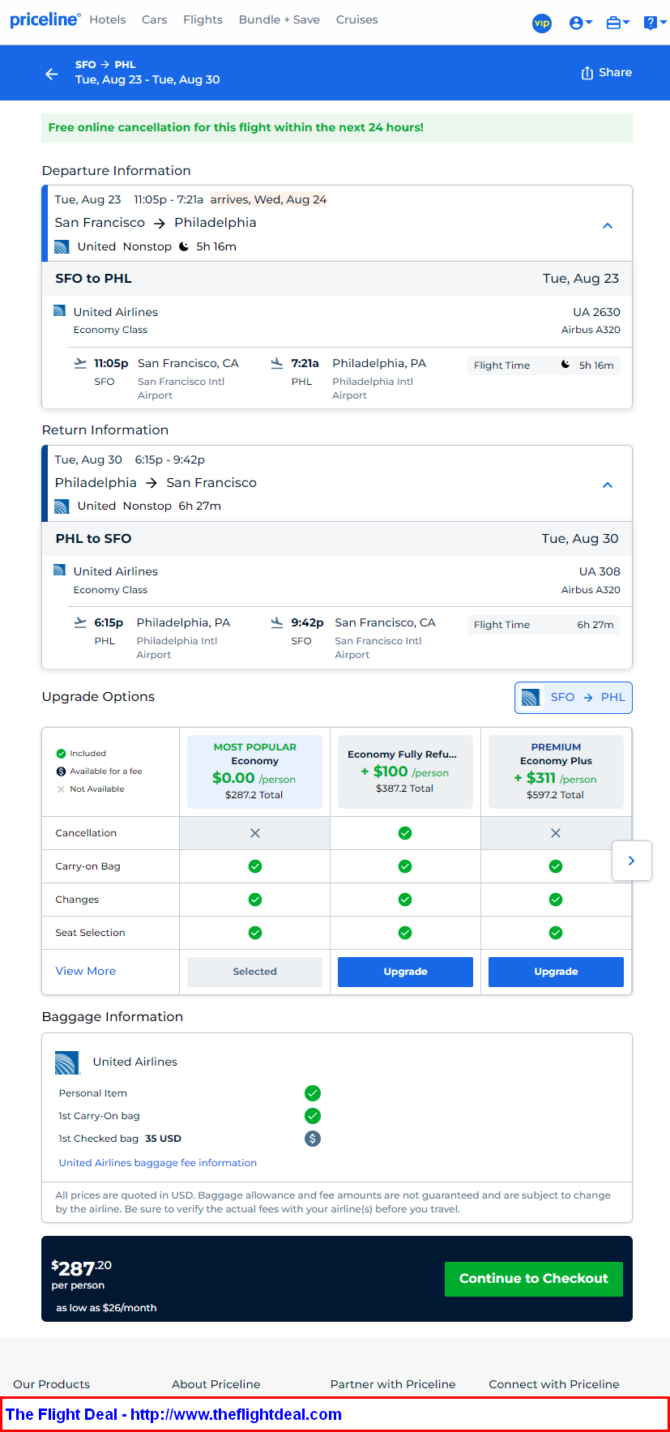The width and height of the screenshot is (670, 1432).
Task: Select the SFO → PHL upgrade segment tab
Action: click(x=573, y=697)
